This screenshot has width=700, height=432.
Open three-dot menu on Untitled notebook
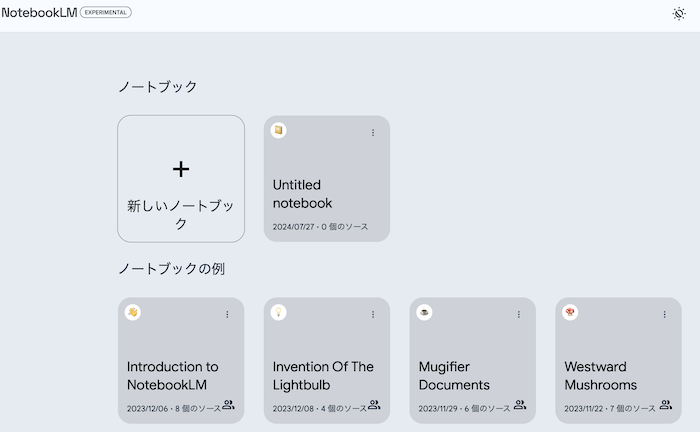click(x=373, y=132)
